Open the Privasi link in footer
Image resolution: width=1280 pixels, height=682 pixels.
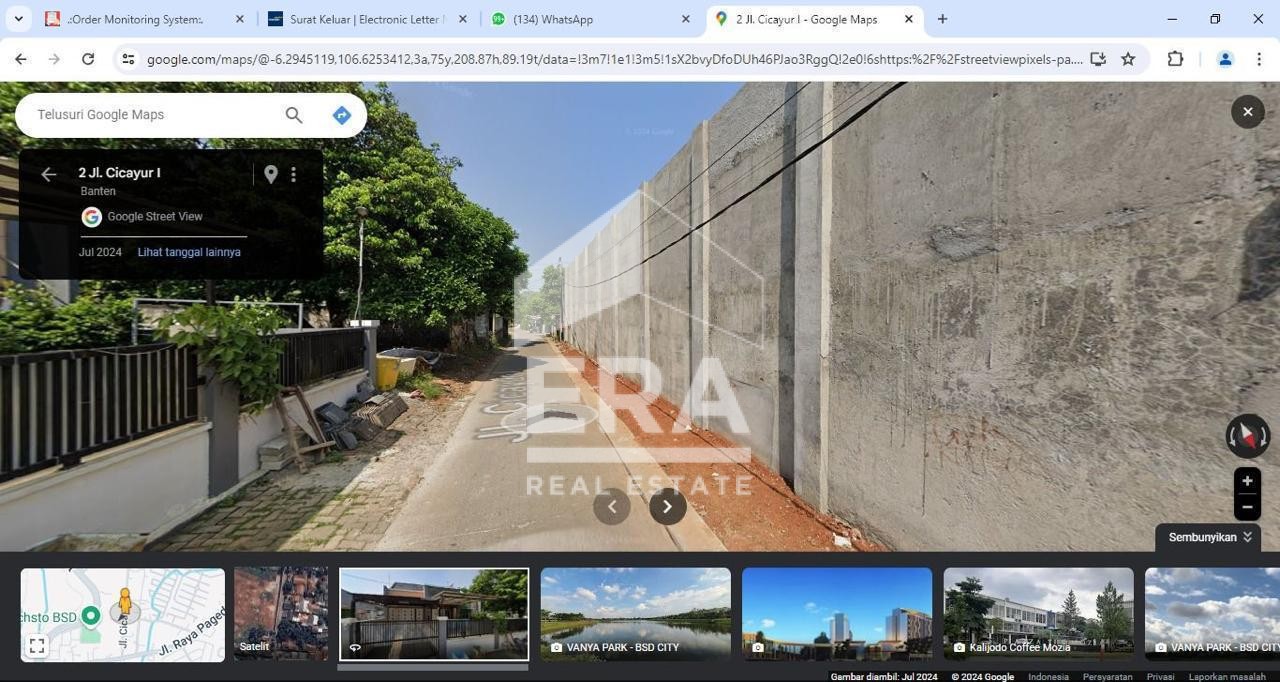tap(1160, 677)
